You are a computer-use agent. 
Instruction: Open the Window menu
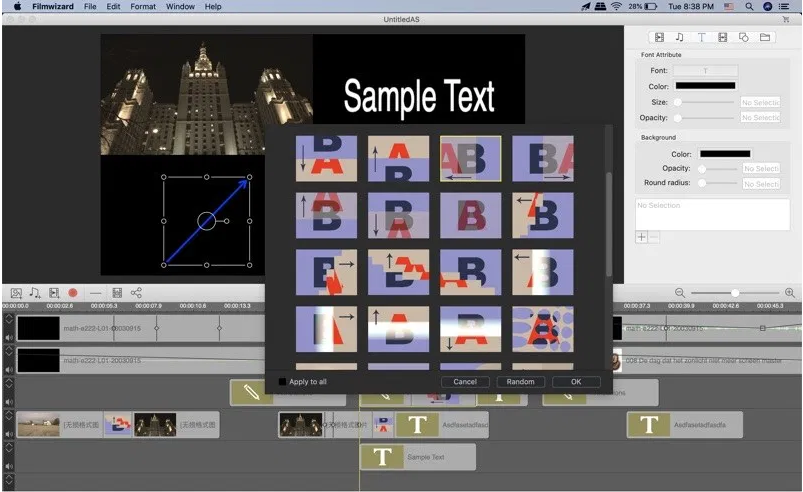(180, 6)
